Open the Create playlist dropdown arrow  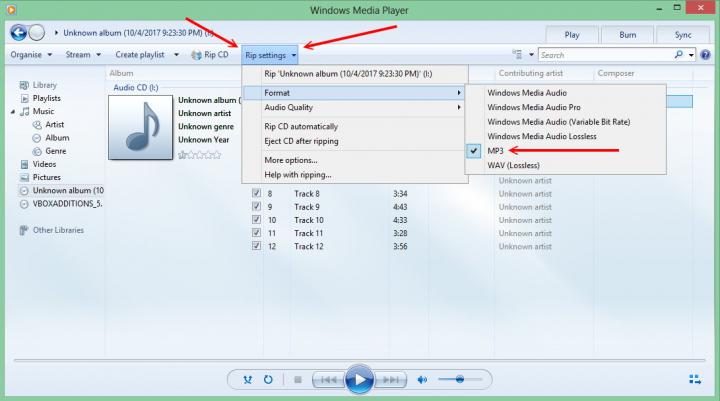(176, 55)
